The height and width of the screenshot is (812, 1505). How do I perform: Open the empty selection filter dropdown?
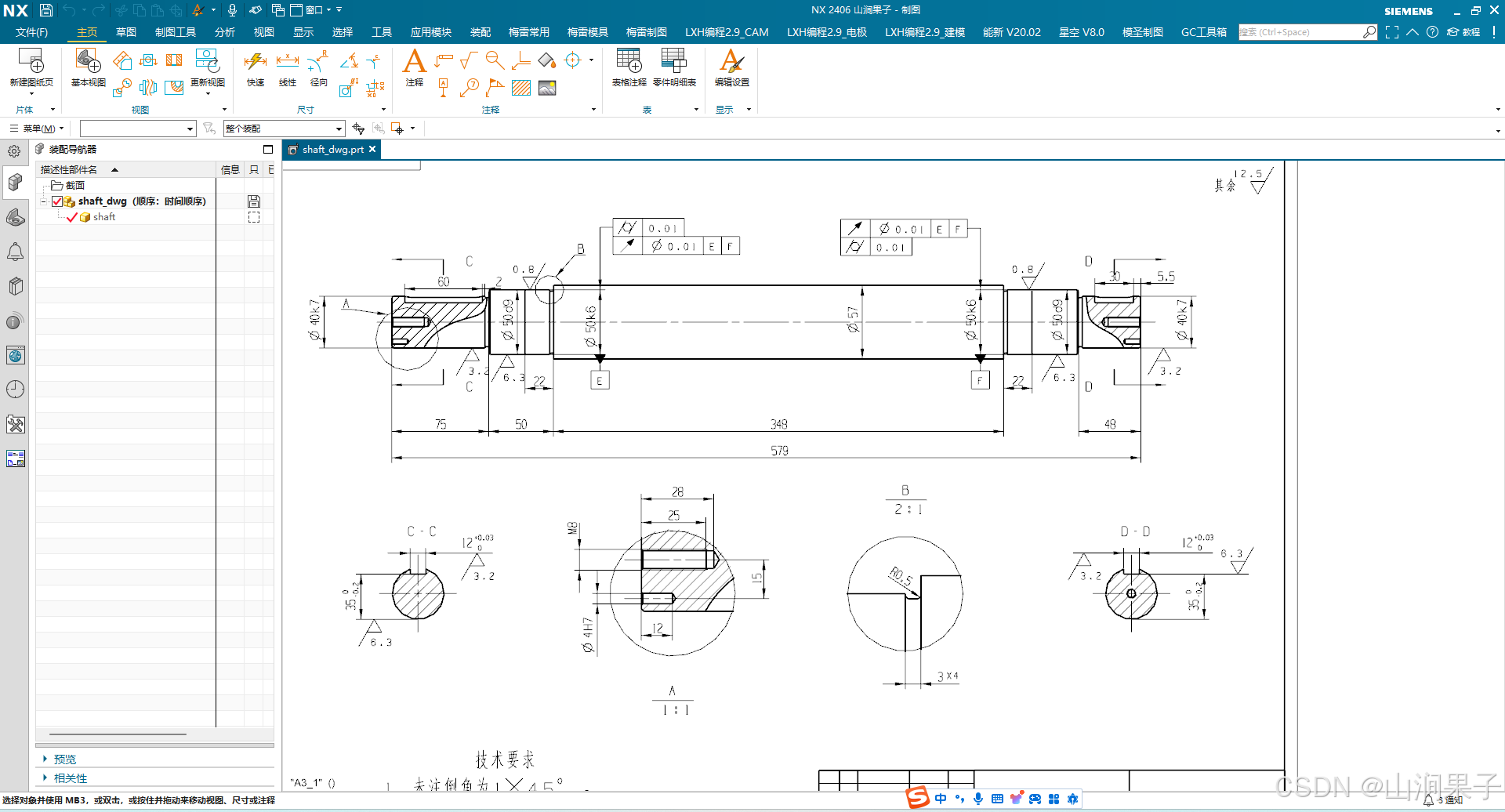click(137, 129)
